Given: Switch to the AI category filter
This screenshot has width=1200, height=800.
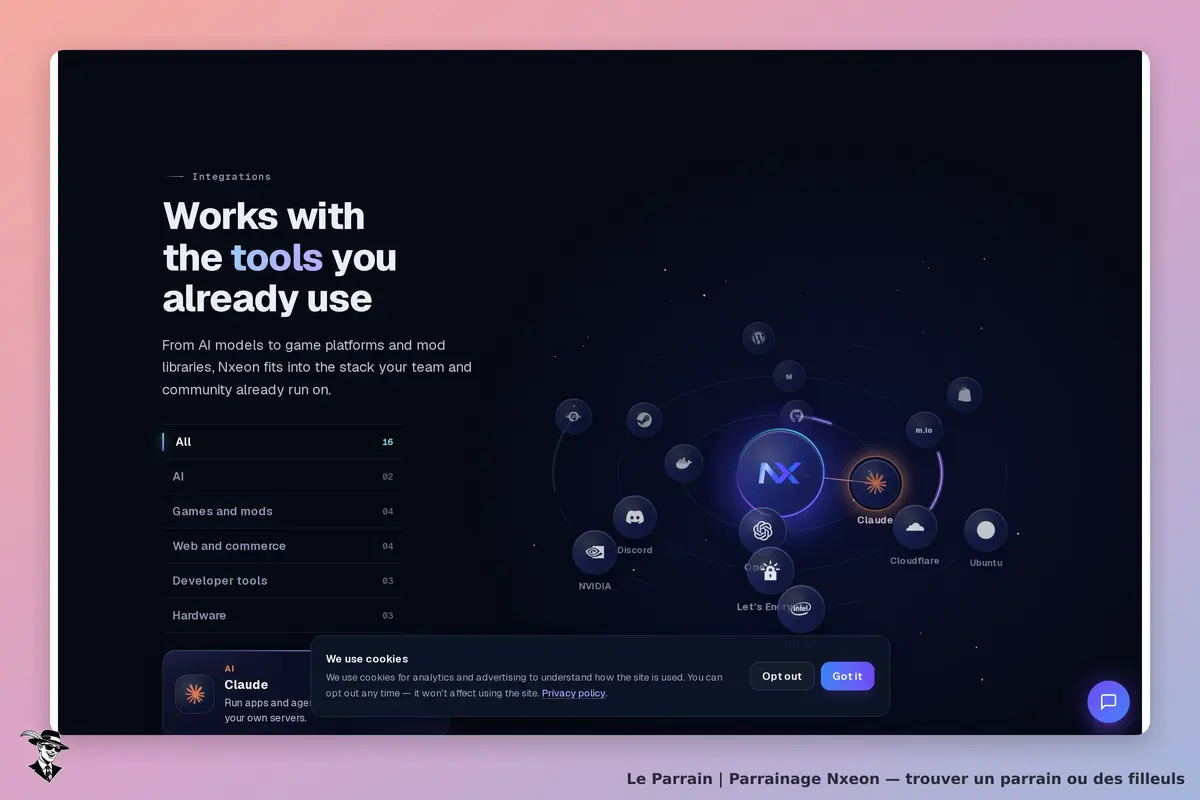Looking at the screenshot, I should (283, 477).
